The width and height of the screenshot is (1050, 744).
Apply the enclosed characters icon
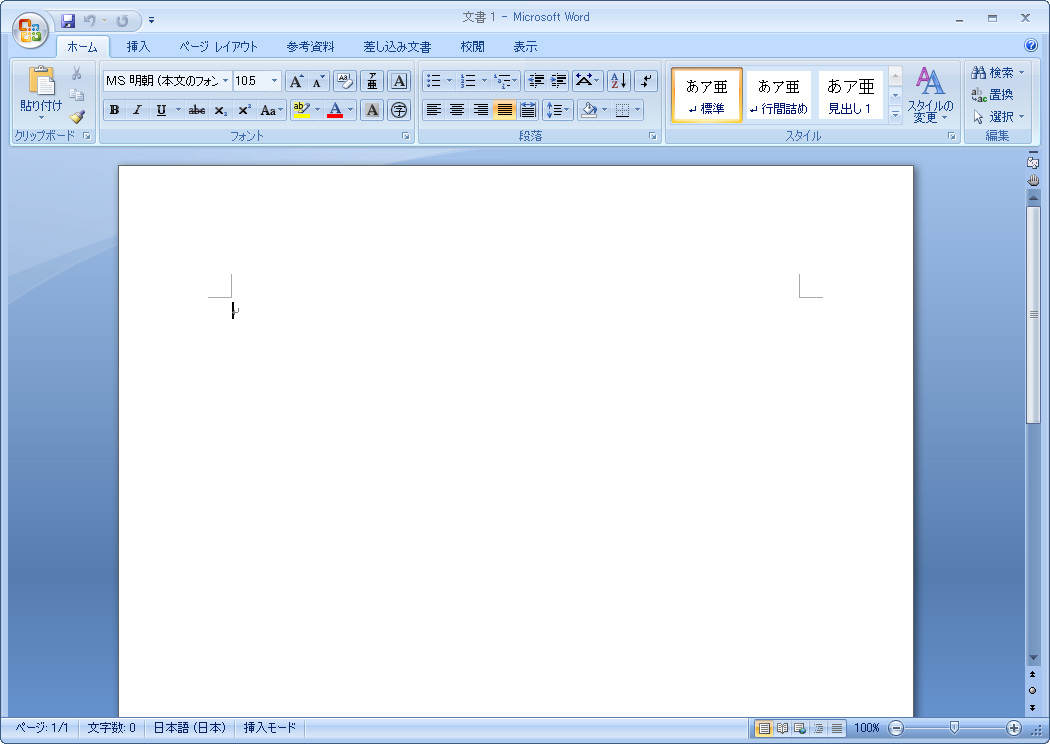pyautogui.click(x=399, y=110)
